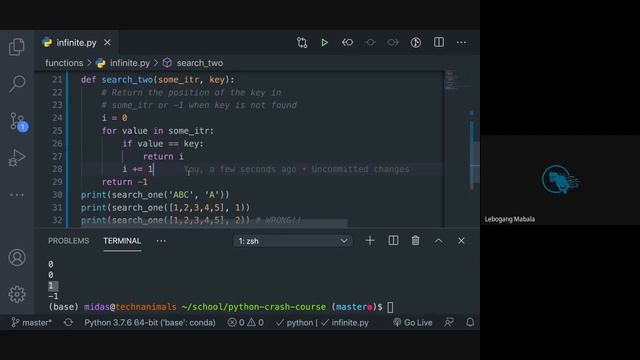Viewport: 640px width, 360px height.
Task: Click the 'return -1' code line
Action: (124, 182)
